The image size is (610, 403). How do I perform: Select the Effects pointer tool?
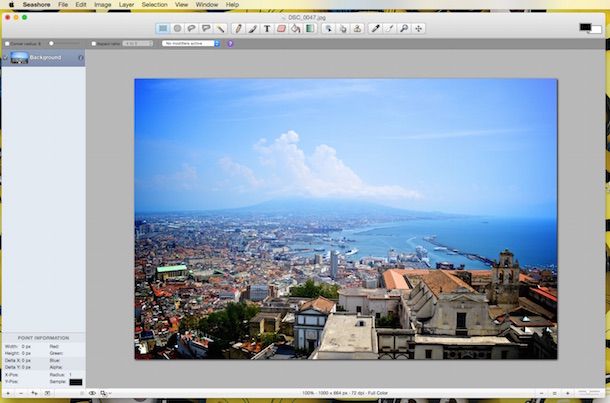tap(328, 28)
